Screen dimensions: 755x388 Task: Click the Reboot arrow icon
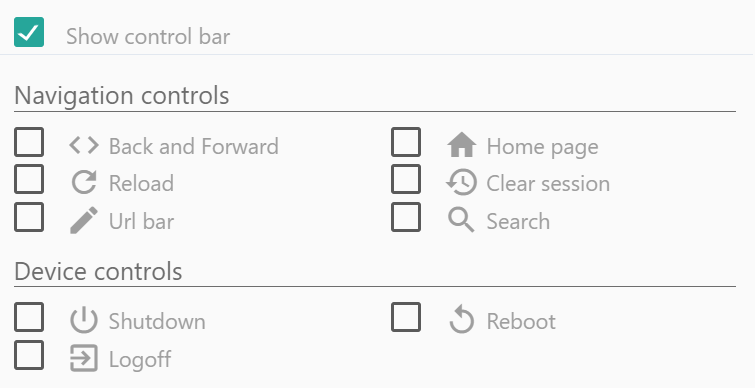(461, 319)
